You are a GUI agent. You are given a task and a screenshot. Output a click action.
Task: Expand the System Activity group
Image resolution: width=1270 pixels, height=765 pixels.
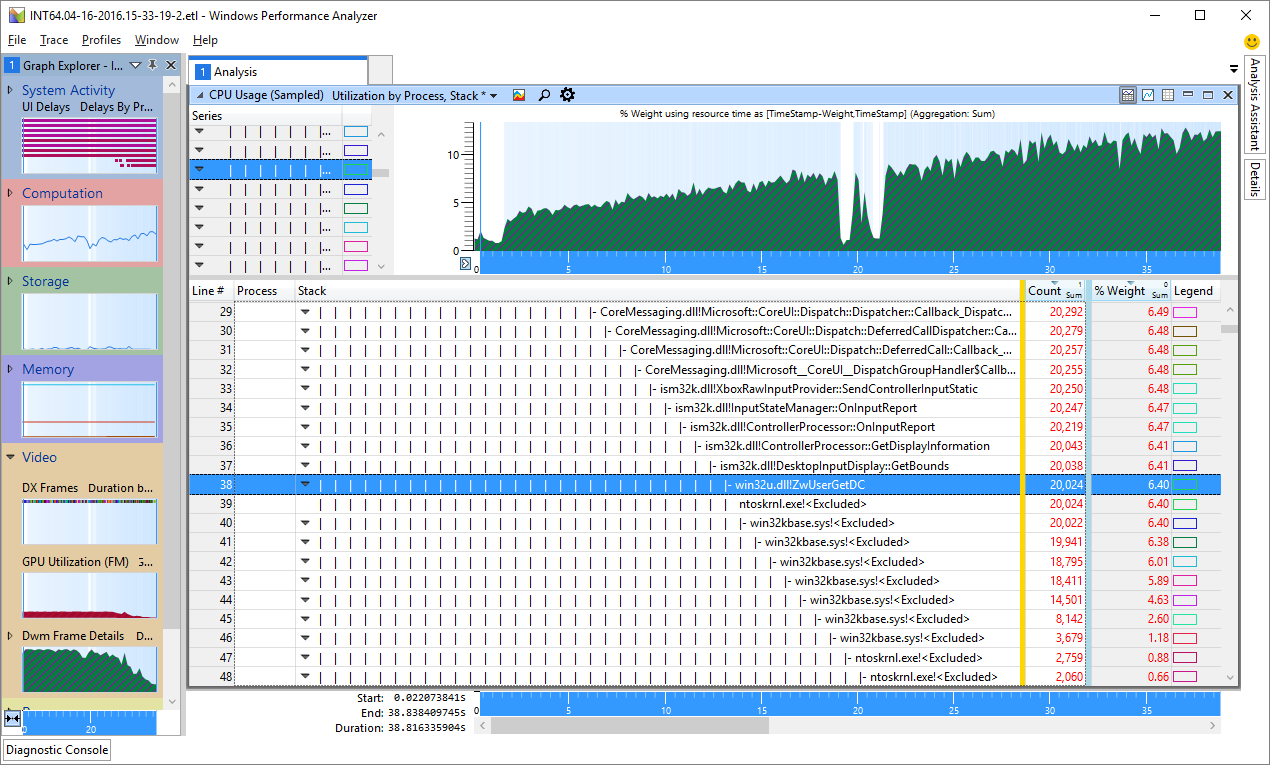(11, 90)
